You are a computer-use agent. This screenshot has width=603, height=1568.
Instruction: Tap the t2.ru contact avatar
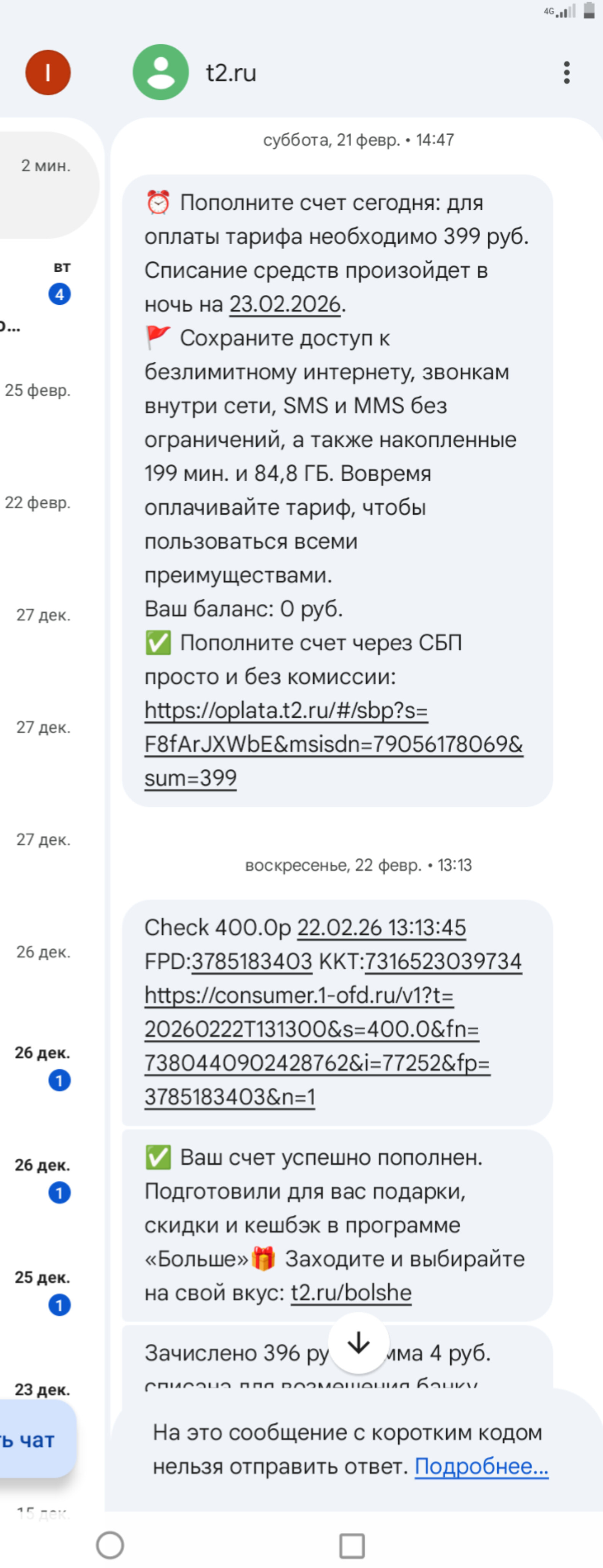tap(161, 72)
